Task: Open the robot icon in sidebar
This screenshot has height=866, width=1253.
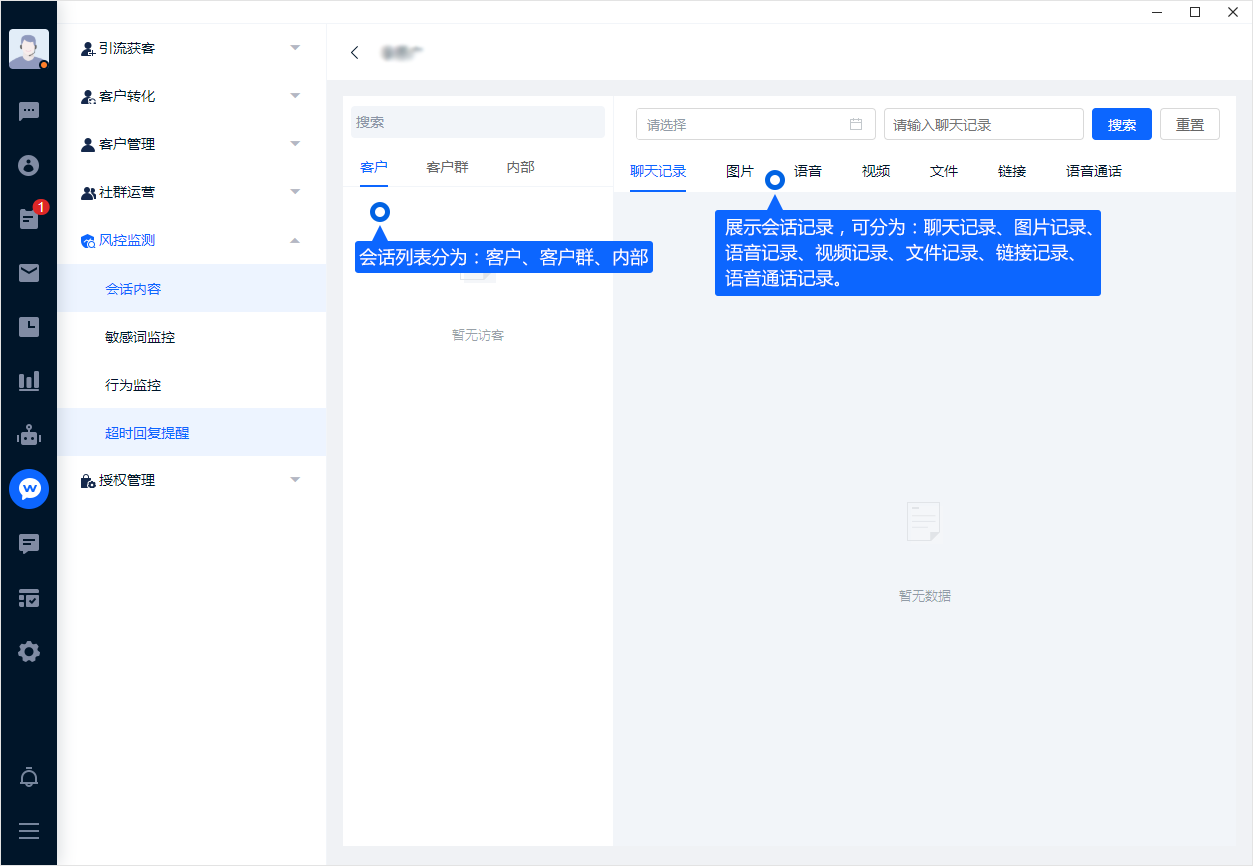Action: coord(29,435)
